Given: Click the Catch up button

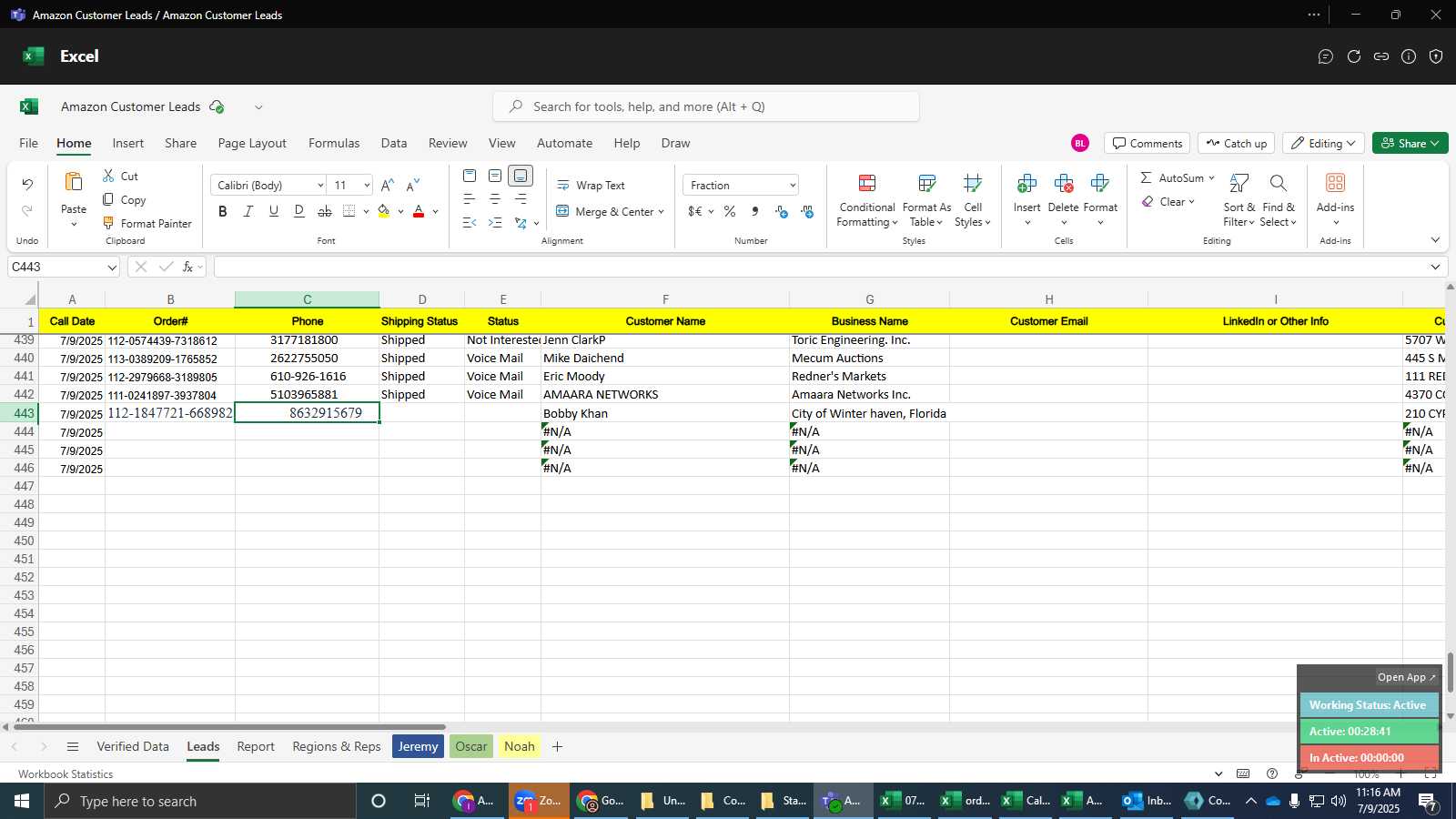Looking at the screenshot, I should pos(1236,143).
